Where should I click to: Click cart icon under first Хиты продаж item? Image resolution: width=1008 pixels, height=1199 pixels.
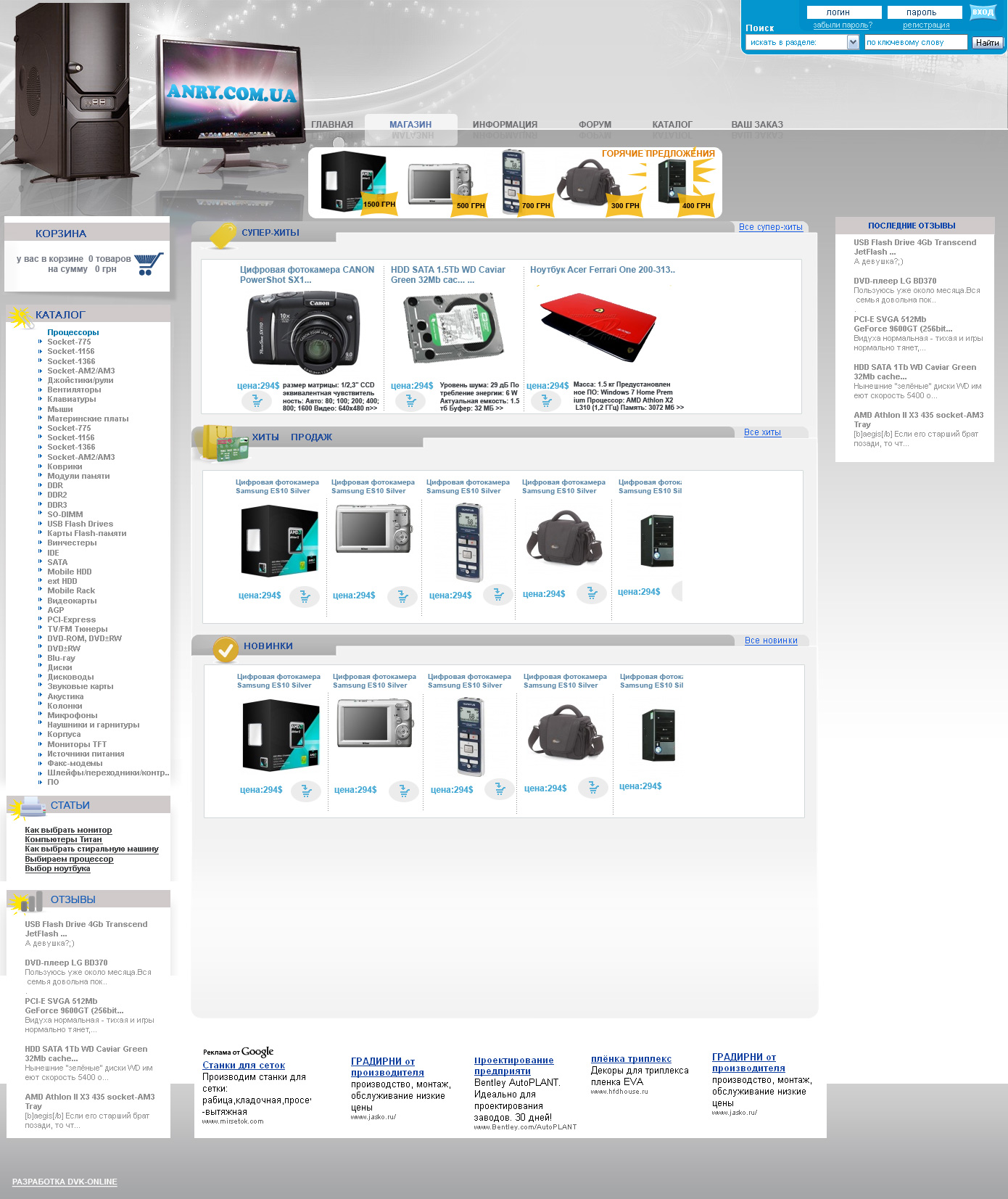(305, 597)
